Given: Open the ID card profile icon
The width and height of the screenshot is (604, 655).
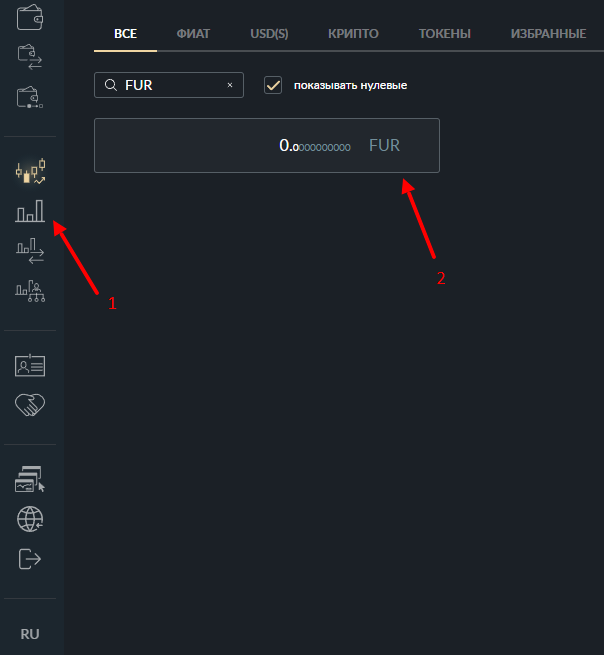Looking at the screenshot, I should [x=30, y=366].
